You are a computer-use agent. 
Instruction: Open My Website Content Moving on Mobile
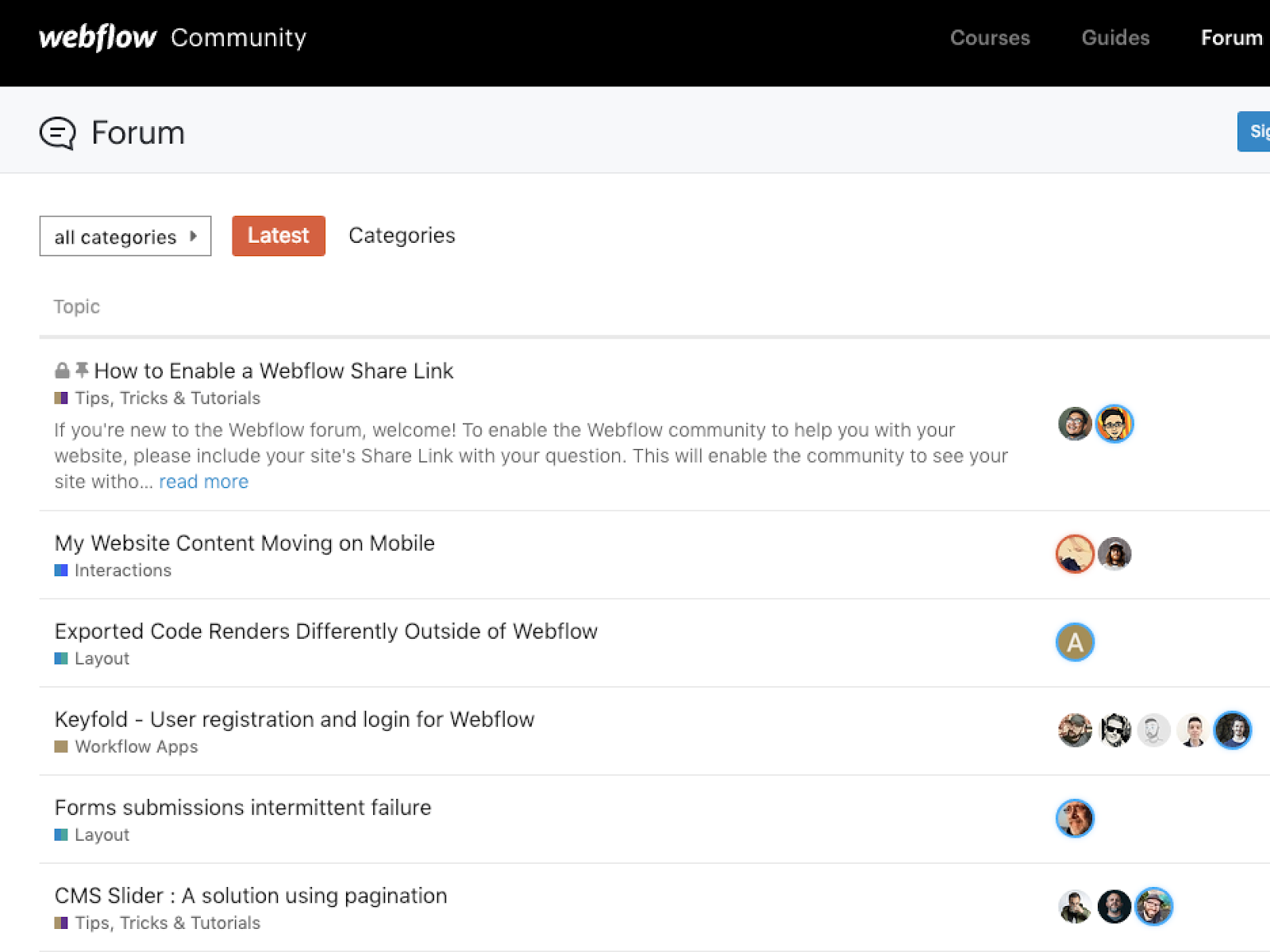(x=244, y=543)
